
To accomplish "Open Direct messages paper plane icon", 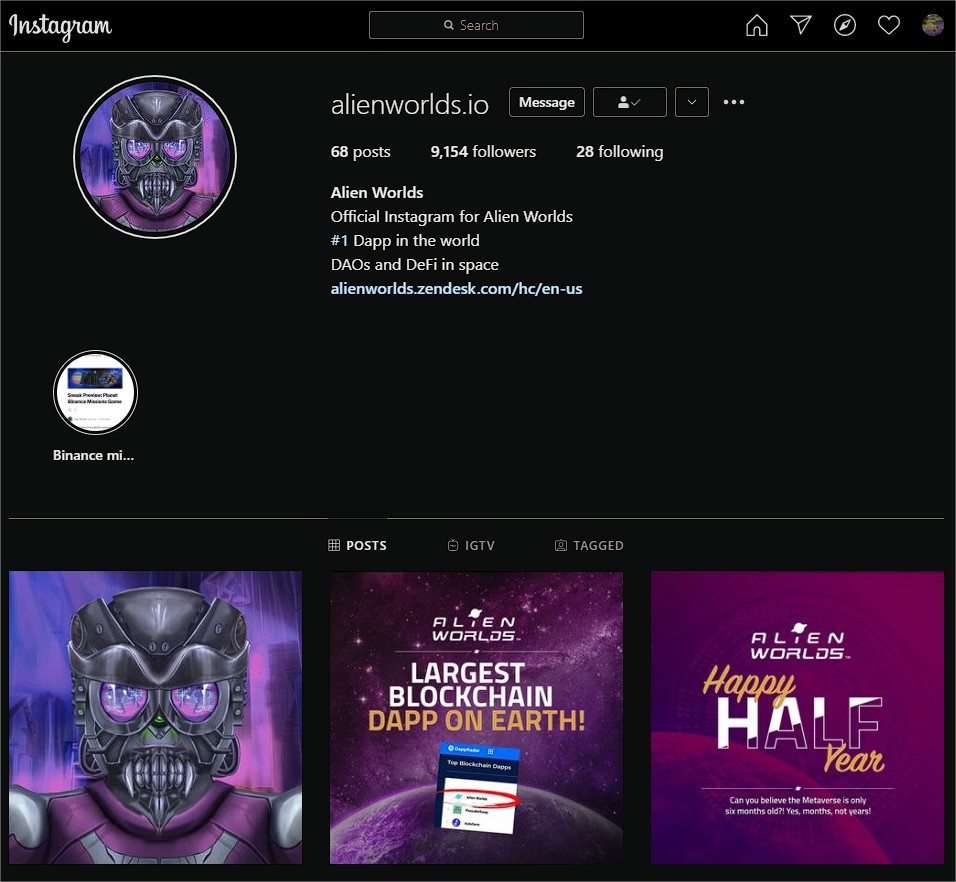I will 801,25.
